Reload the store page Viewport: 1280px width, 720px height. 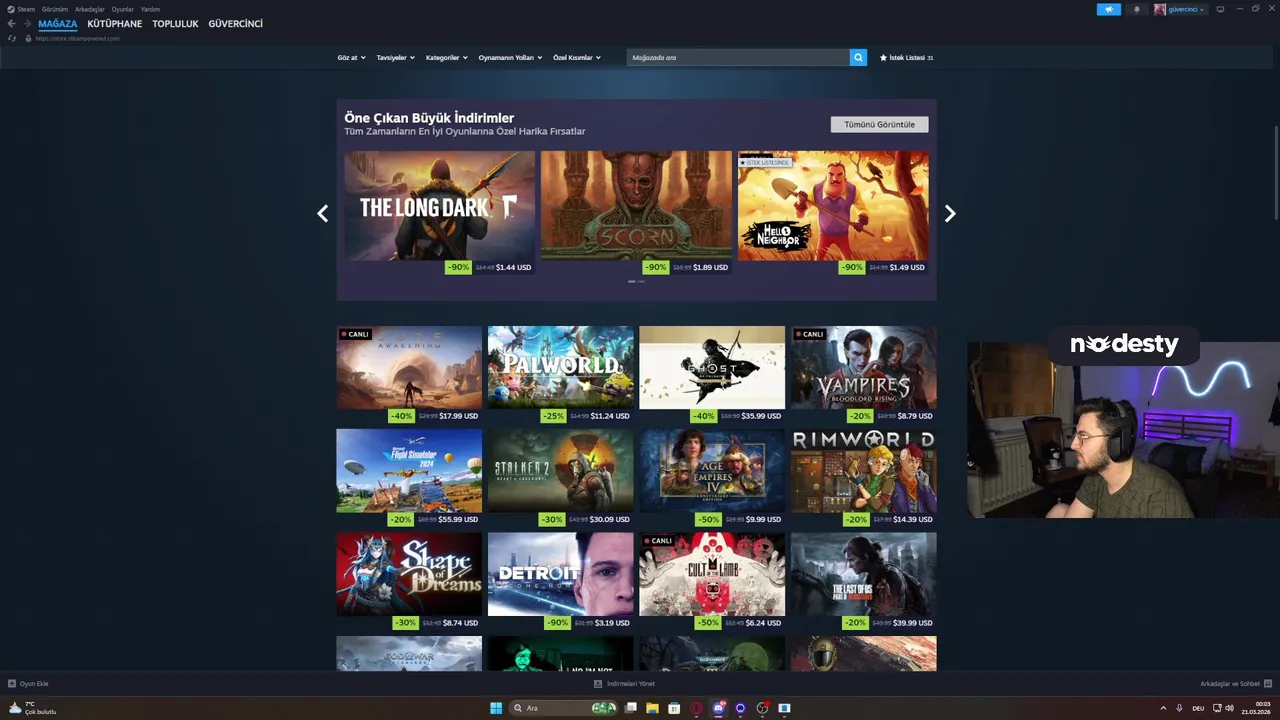coord(12,38)
